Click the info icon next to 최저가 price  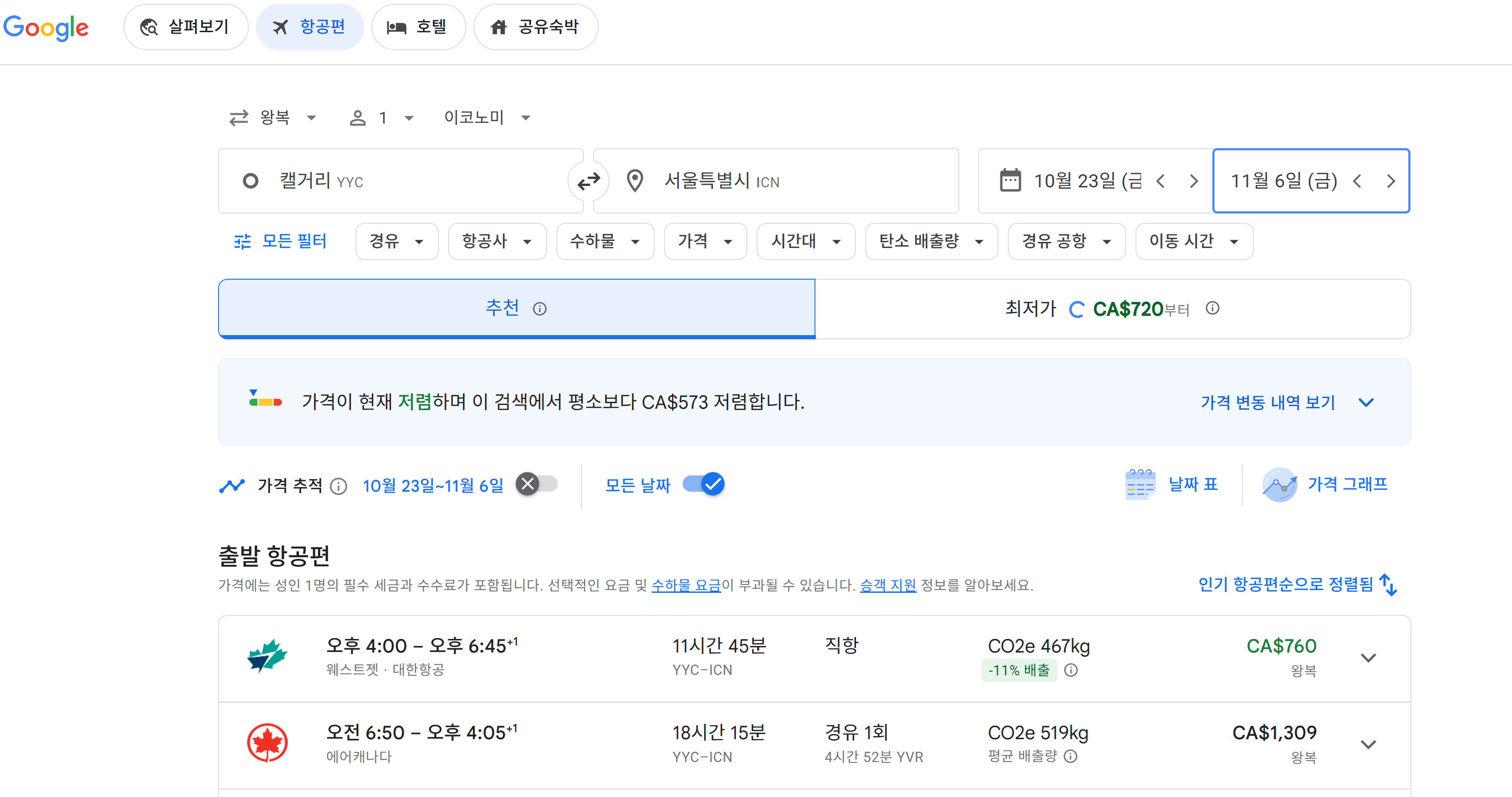[x=1212, y=308]
